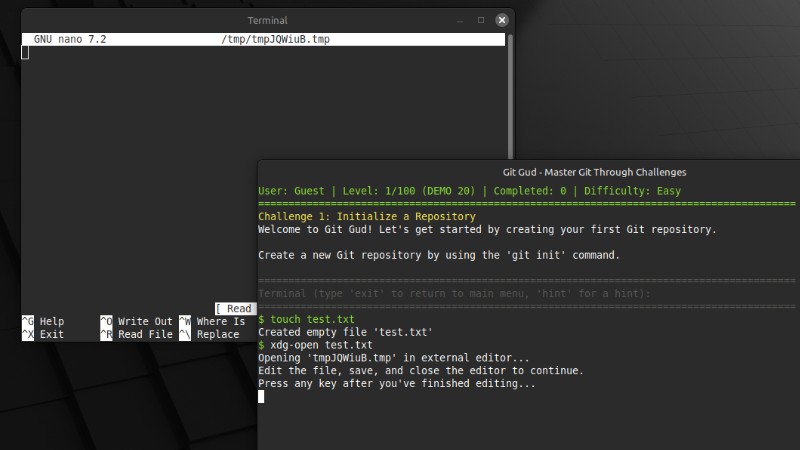This screenshot has height=450, width=800.
Task: Click the 'Created empty file' output line
Action: coord(345,332)
